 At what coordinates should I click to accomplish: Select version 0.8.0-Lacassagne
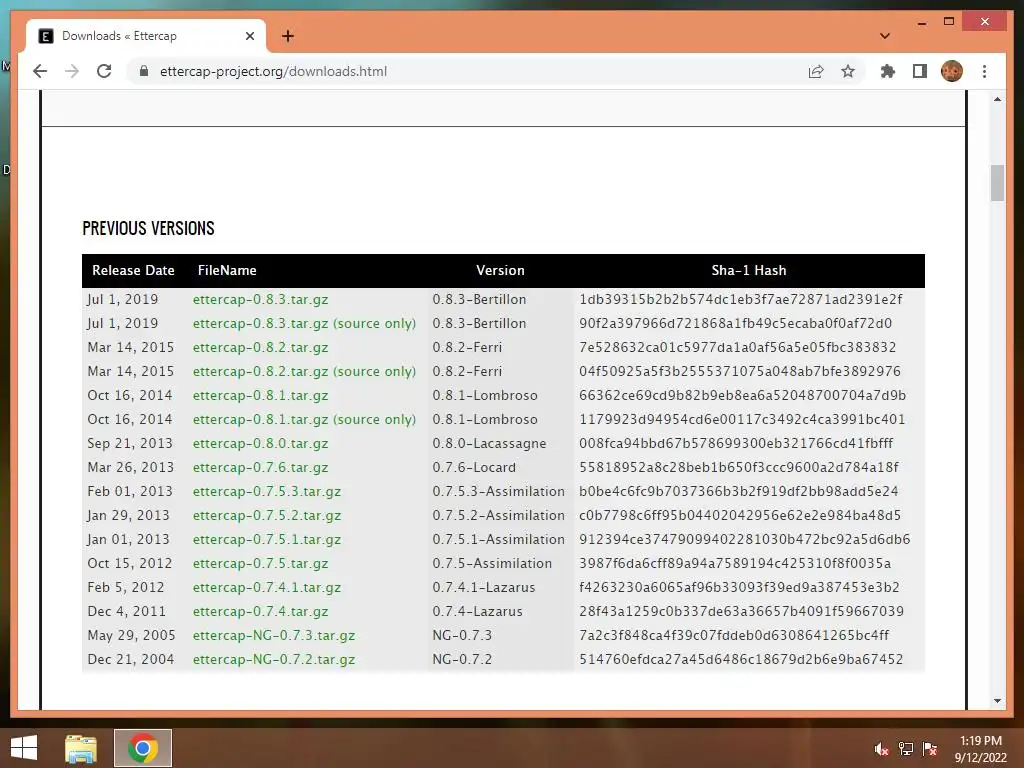tap(489, 443)
